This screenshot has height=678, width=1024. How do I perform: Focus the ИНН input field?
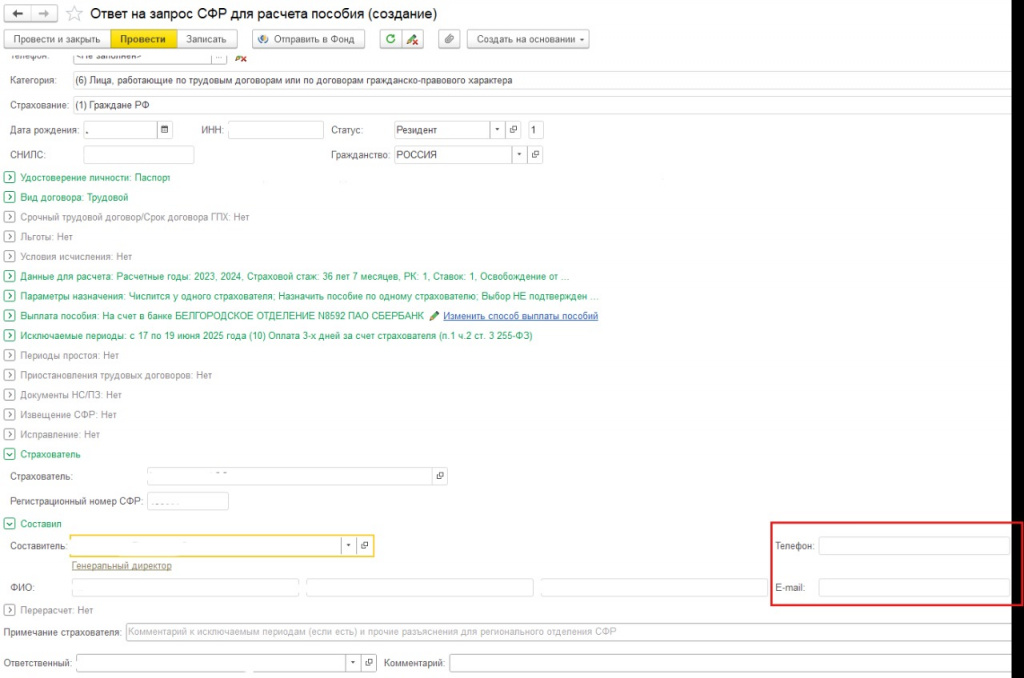click(276, 130)
